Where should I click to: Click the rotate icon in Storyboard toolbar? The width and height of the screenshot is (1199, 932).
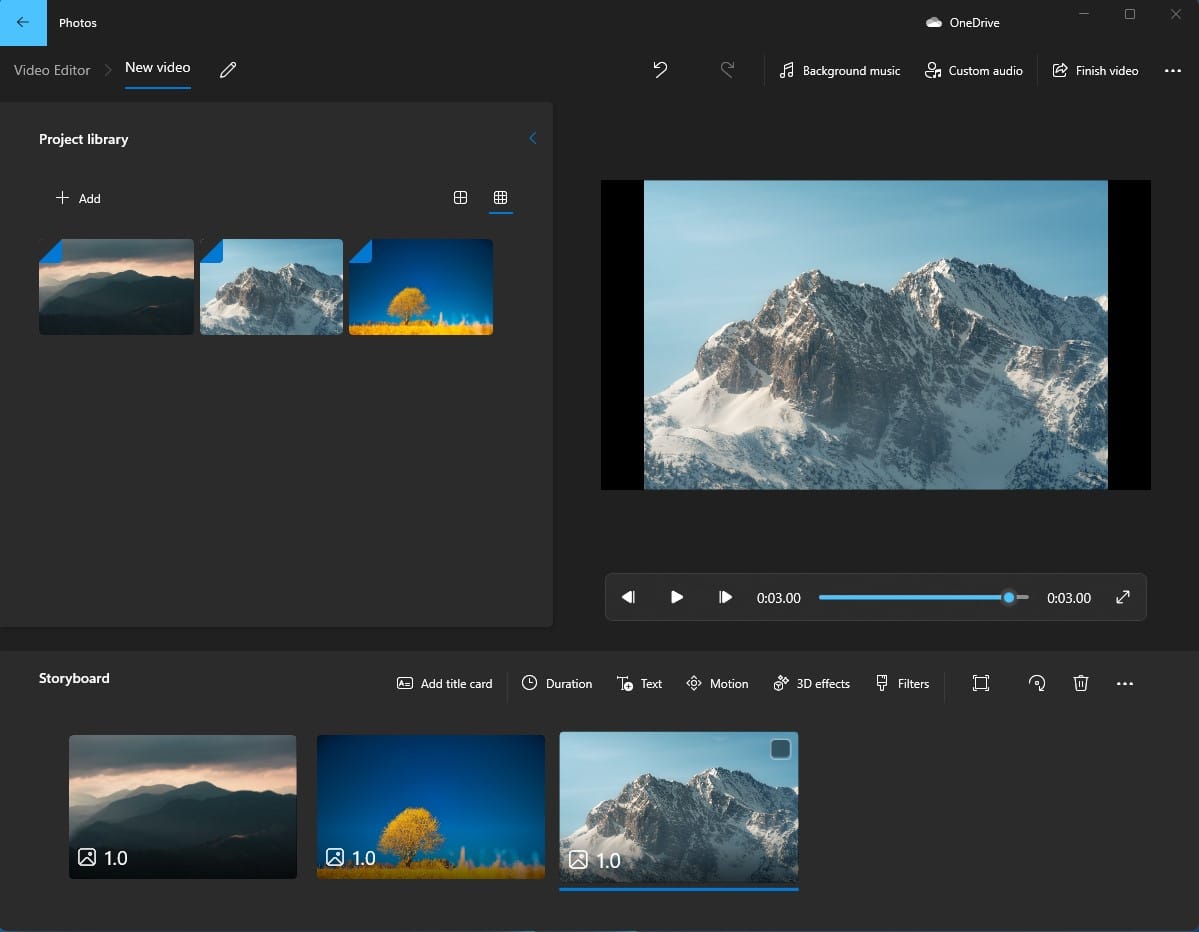(x=1037, y=683)
